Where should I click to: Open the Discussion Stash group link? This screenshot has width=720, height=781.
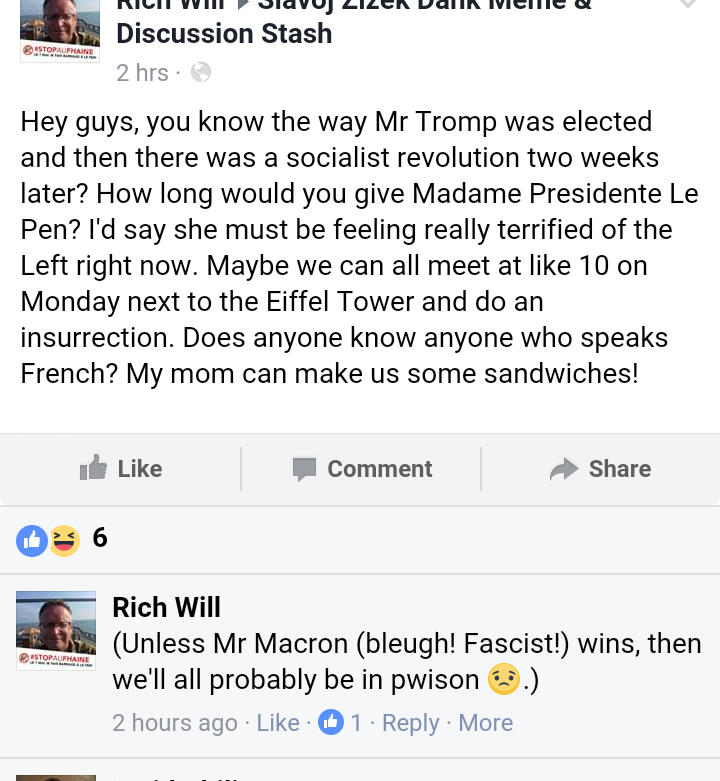click(x=224, y=33)
